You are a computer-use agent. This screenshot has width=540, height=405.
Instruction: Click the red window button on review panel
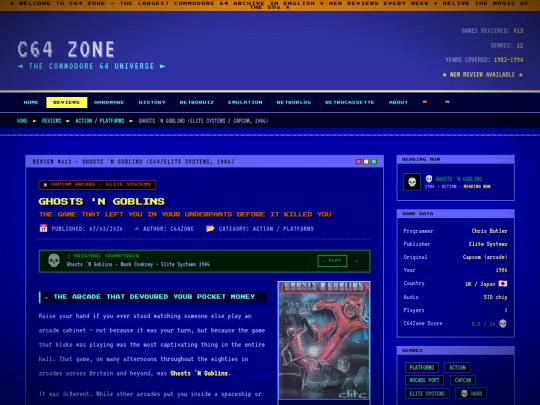coord(359,162)
